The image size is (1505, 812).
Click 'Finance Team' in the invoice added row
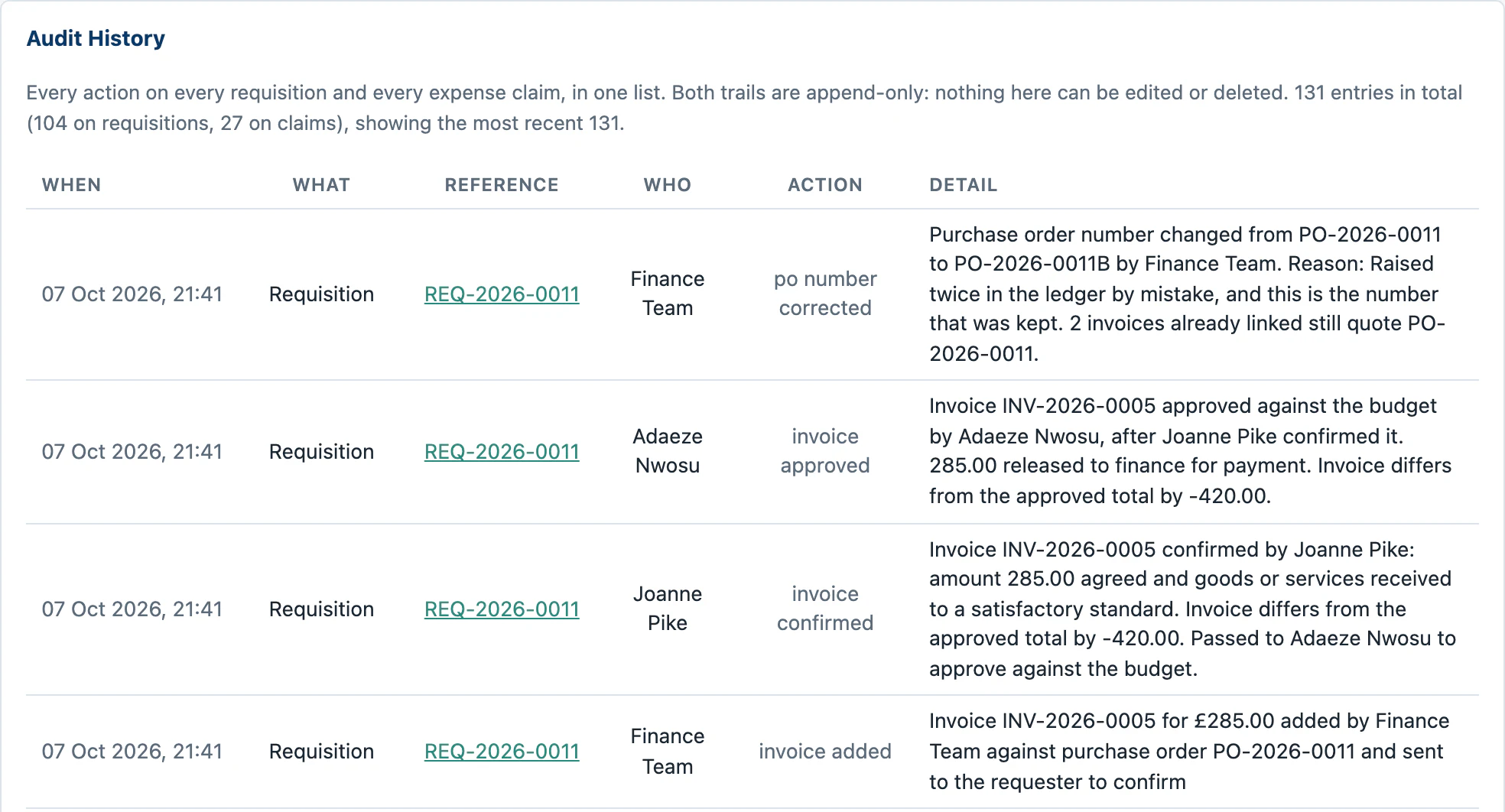tap(668, 752)
